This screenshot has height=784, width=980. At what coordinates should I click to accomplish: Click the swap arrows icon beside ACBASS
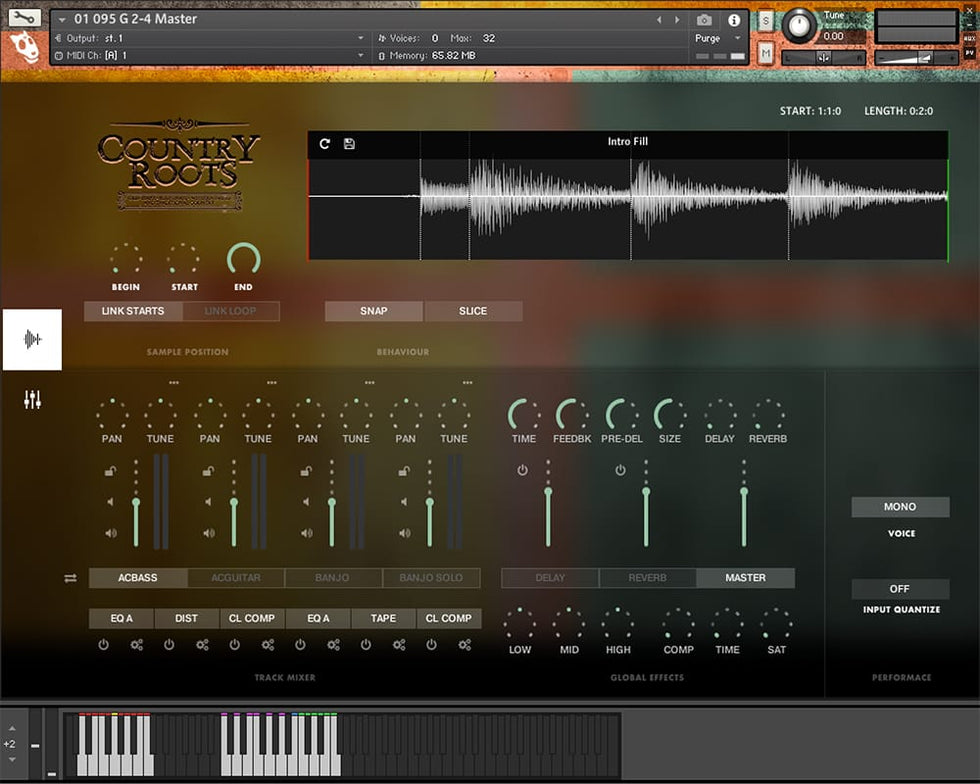click(70, 578)
